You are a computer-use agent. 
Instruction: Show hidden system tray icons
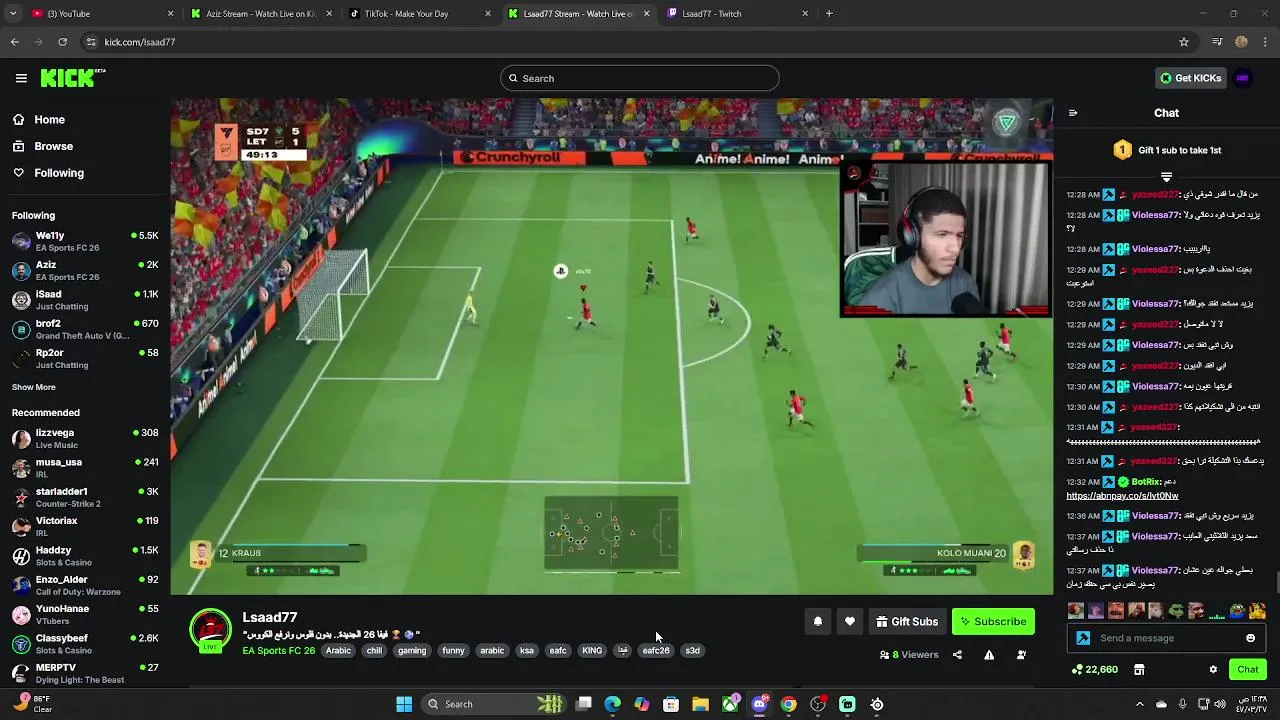pos(1139,704)
